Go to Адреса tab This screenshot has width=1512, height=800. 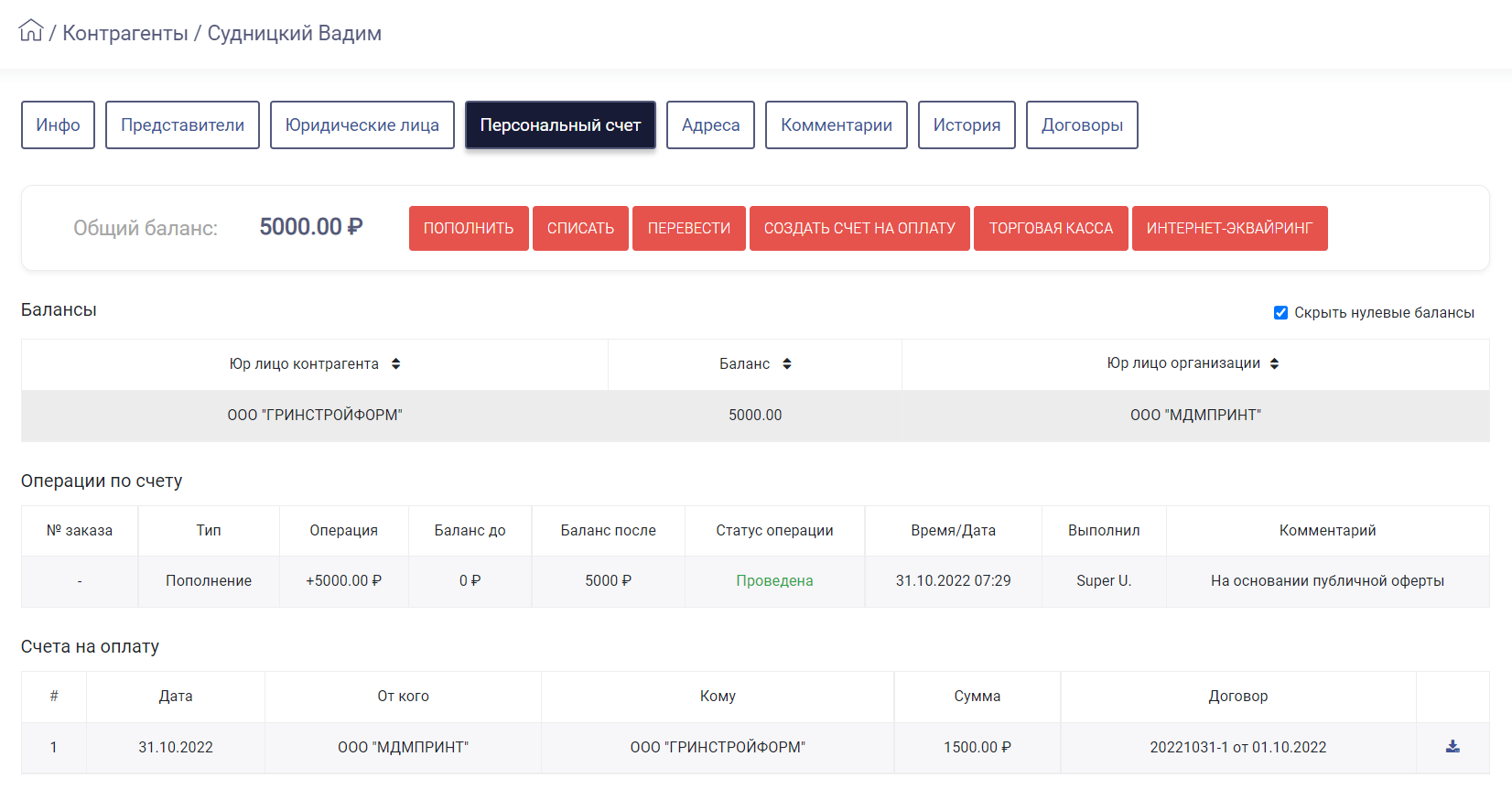[x=710, y=125]
